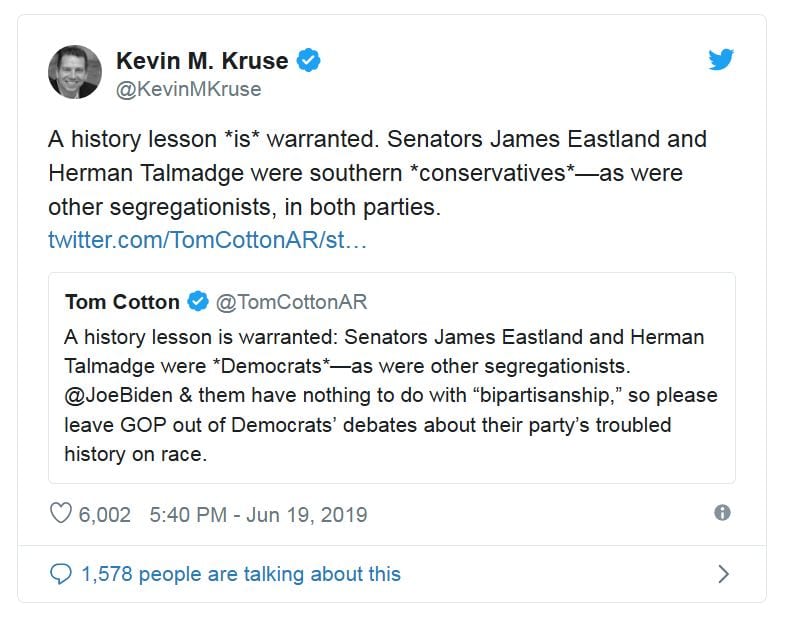Click the 6,002 likes count
The height and width of the screenshot is (627, 787).
(105, 515)
